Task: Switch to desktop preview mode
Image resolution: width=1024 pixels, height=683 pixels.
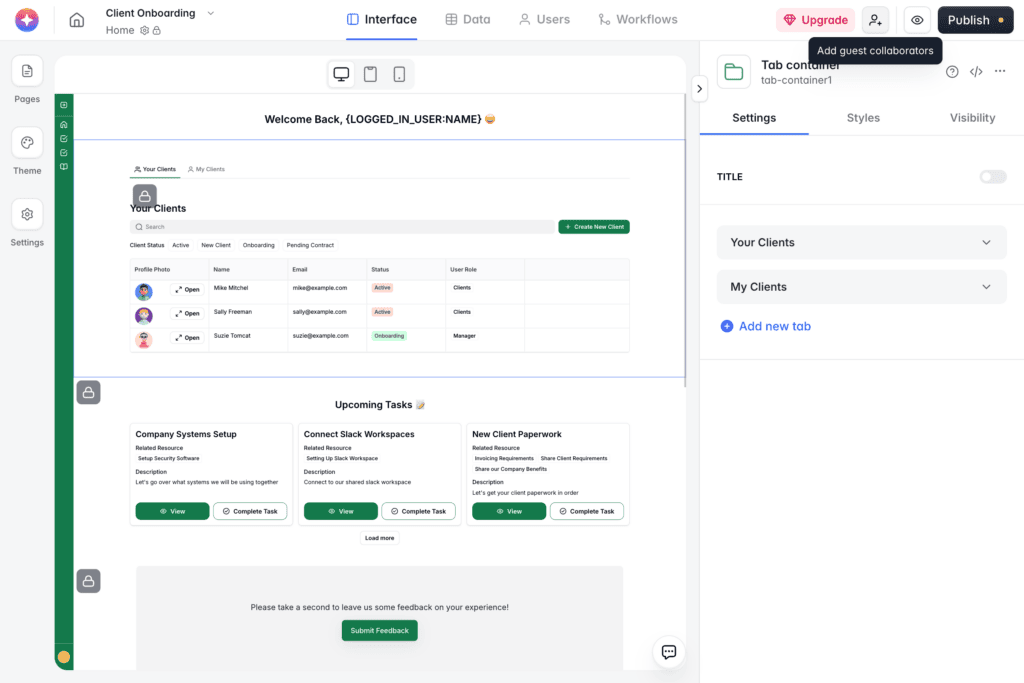Action: pos(342,74)
